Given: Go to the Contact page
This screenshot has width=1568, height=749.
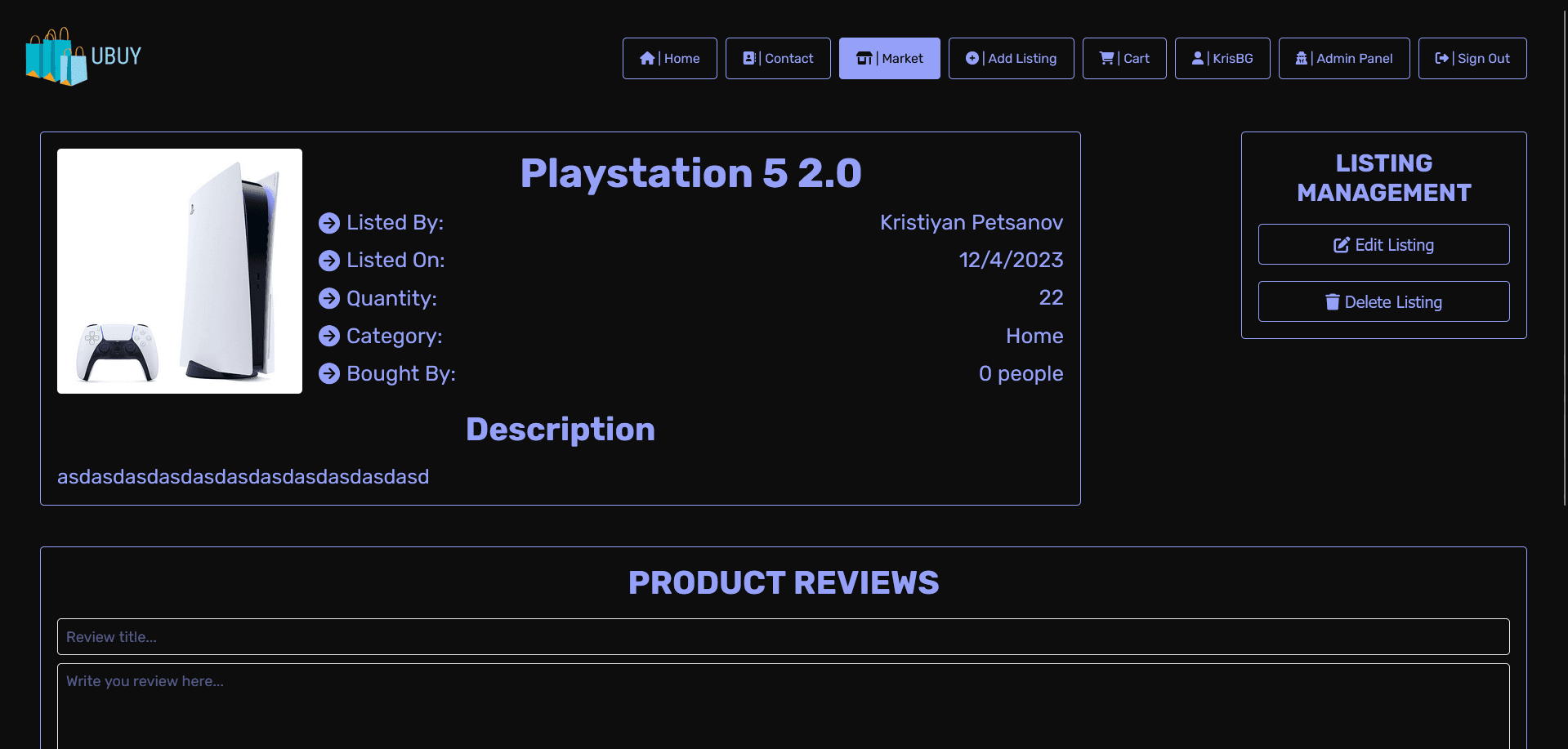Looking at the screenshot, I should point(778,59).
